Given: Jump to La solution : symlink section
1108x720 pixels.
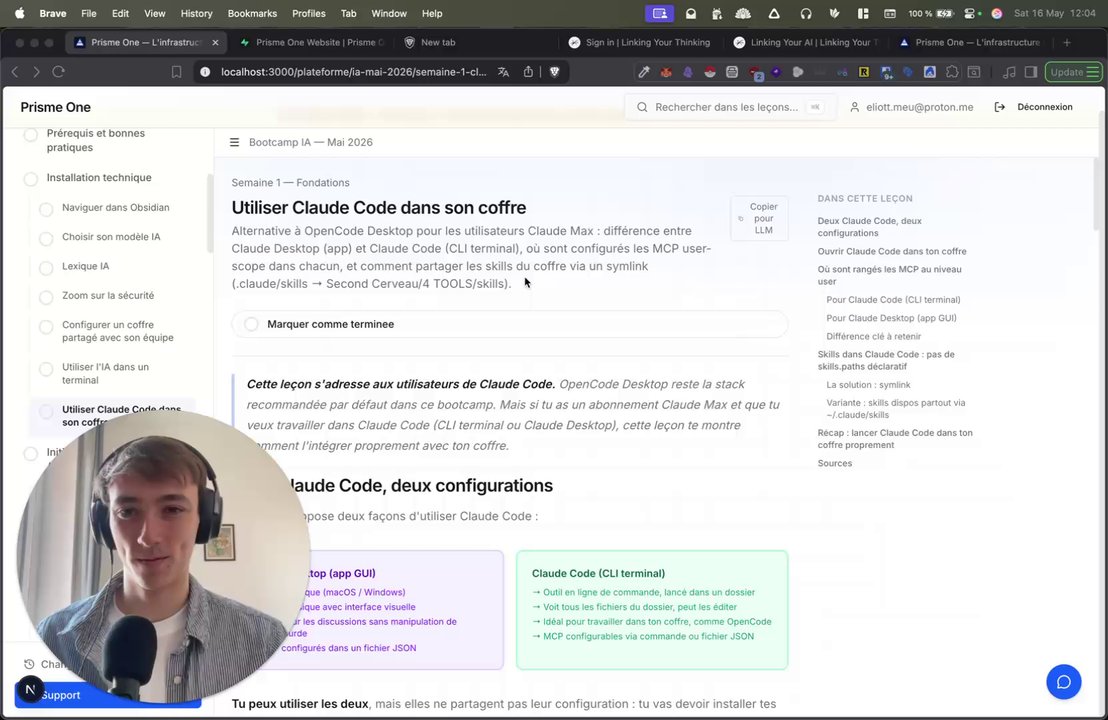Looking at the screenshot, I should (x=868, y=384).
